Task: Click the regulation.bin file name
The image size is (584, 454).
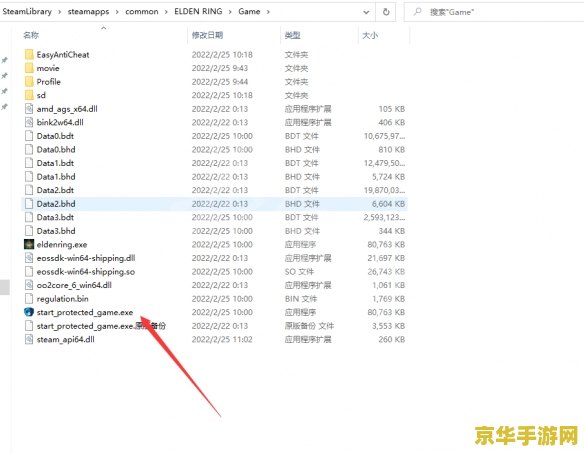Action: (63, 299)
